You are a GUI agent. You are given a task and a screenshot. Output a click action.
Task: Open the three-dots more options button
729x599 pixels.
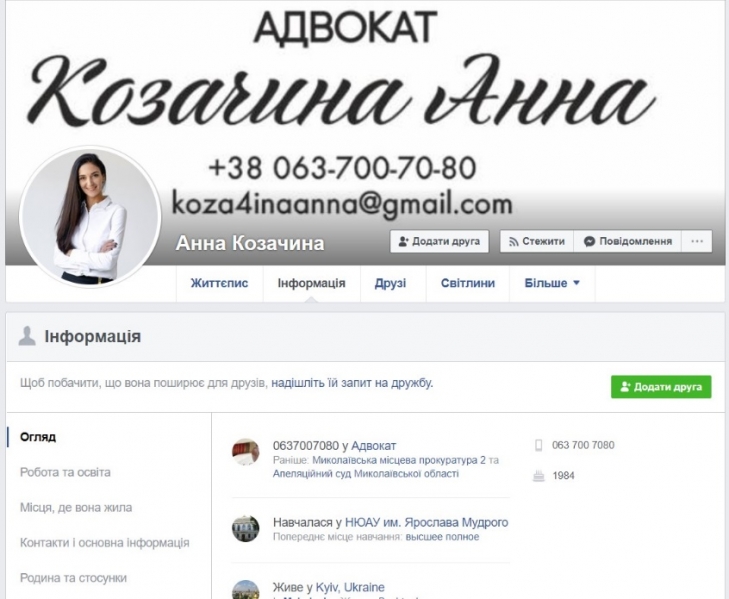tap(696, 241)
